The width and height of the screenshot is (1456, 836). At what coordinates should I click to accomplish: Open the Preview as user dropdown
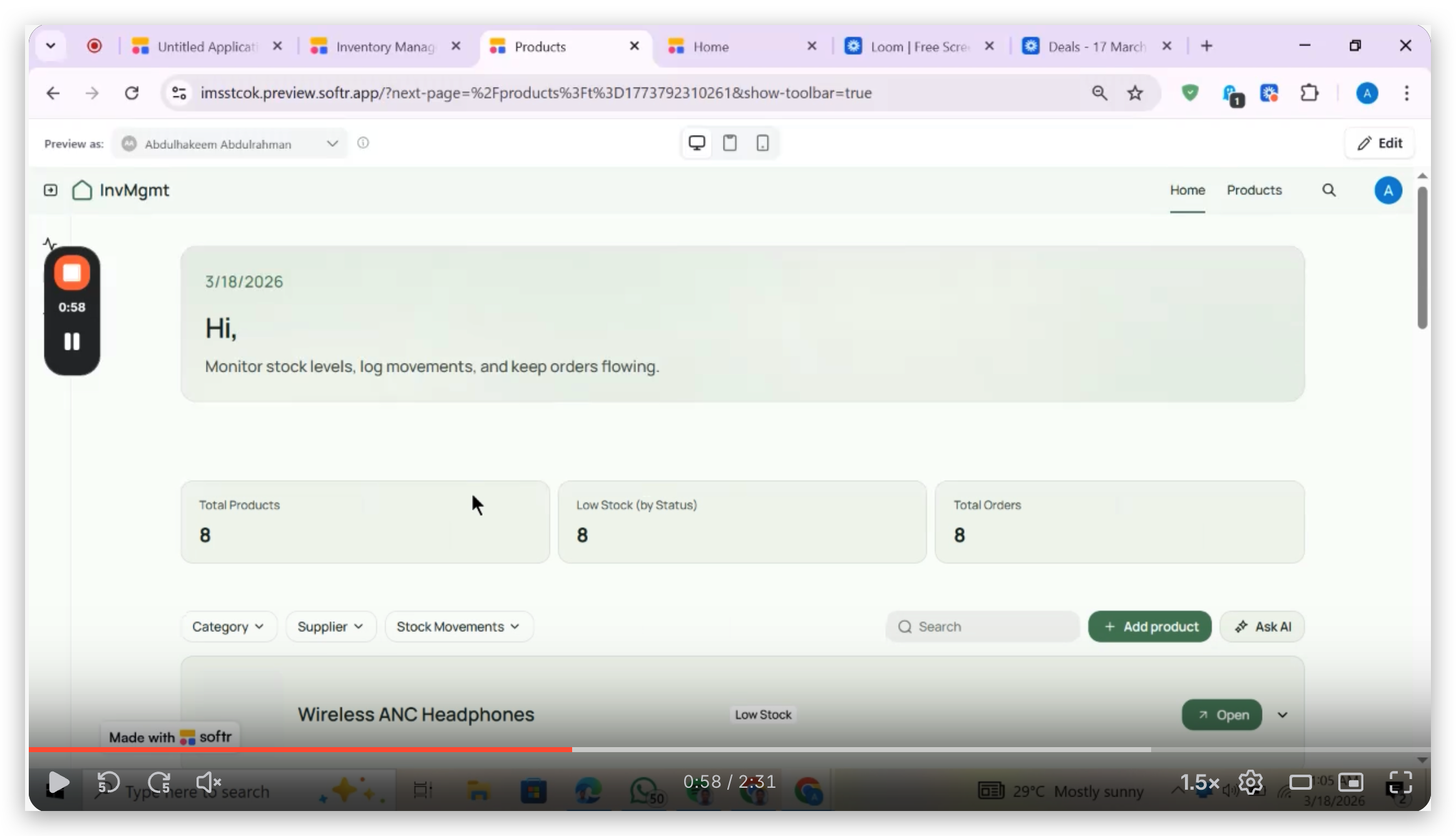click(230, 144)
